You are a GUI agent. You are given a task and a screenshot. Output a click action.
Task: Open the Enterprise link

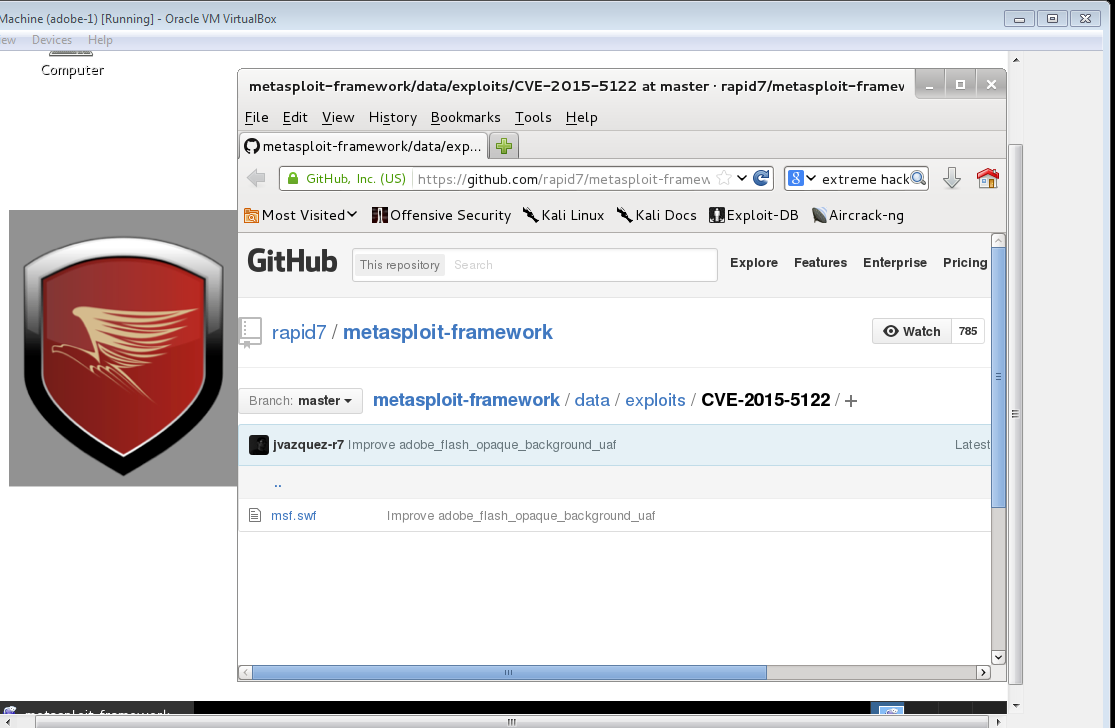pyautogui.click(x=895, y=263)
